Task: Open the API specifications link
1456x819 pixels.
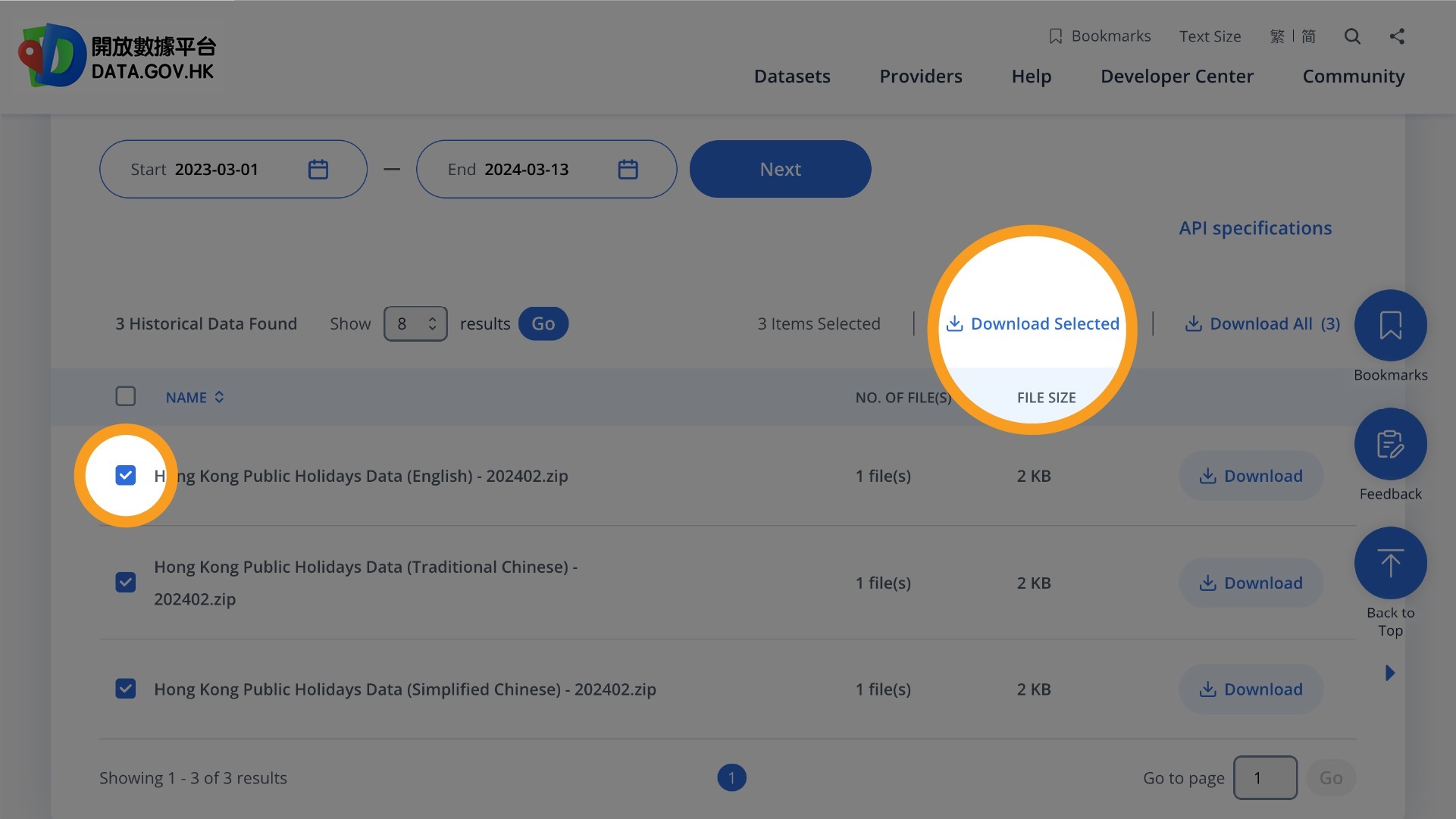Action: pyautogui.click(x=1255, y=228)
